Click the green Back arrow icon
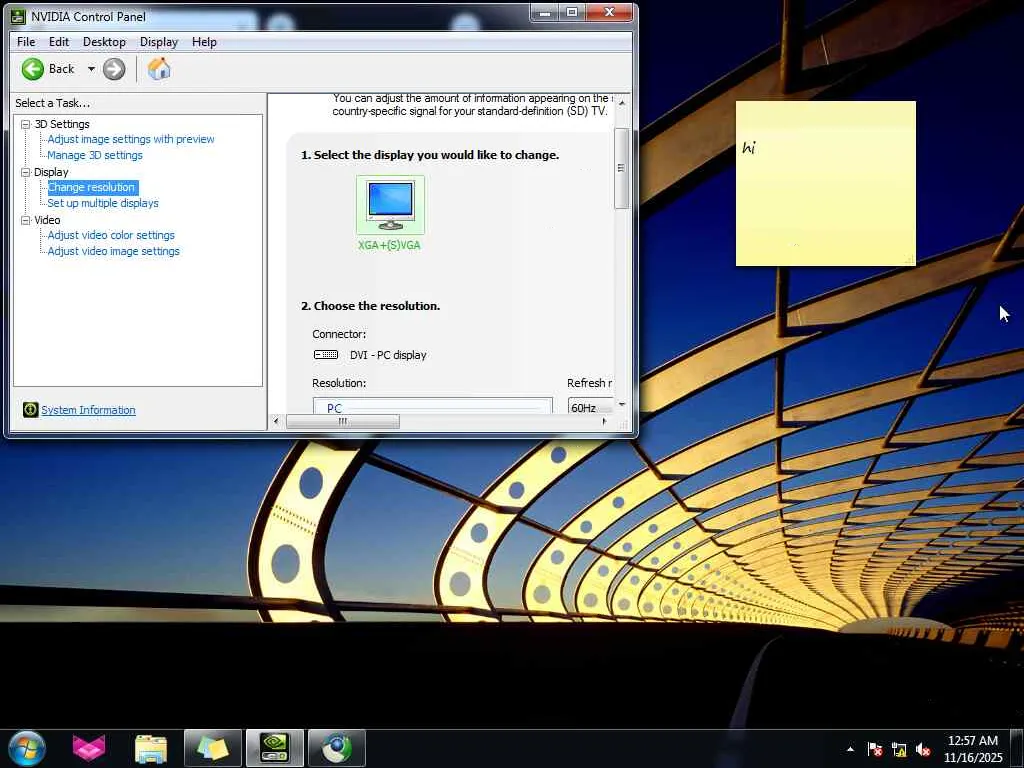Screen dimensions: 1024x768 33,69
